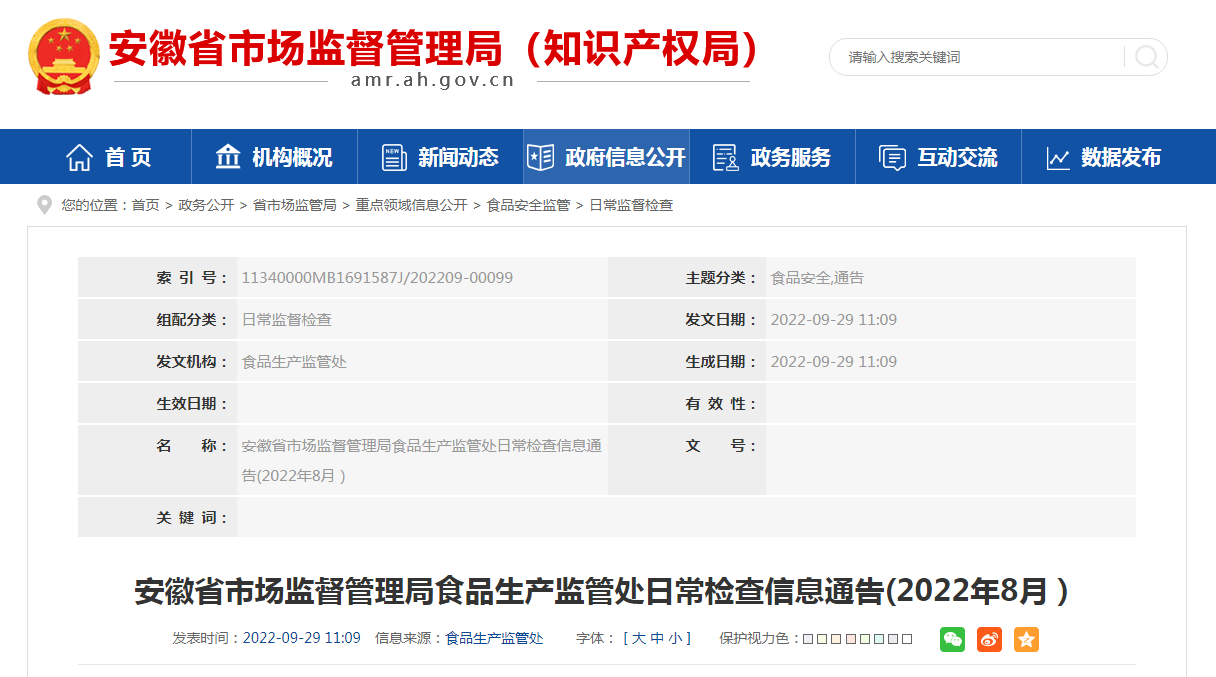Click the chat icon beside 互动交流

[x=892, y=157]
